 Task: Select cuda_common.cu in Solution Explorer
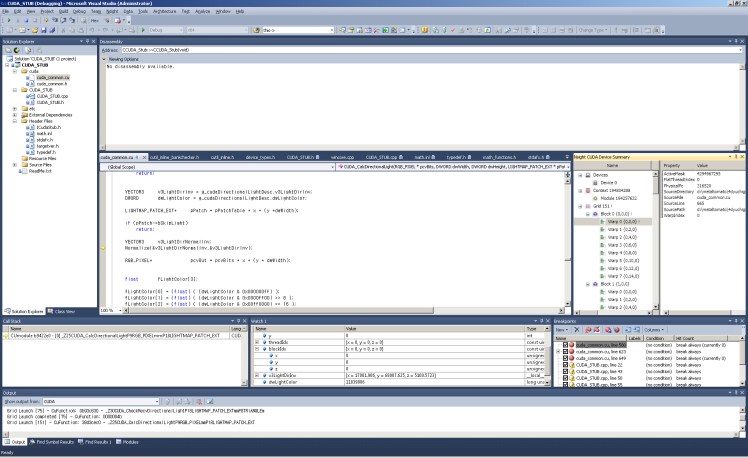coord(53,77)
